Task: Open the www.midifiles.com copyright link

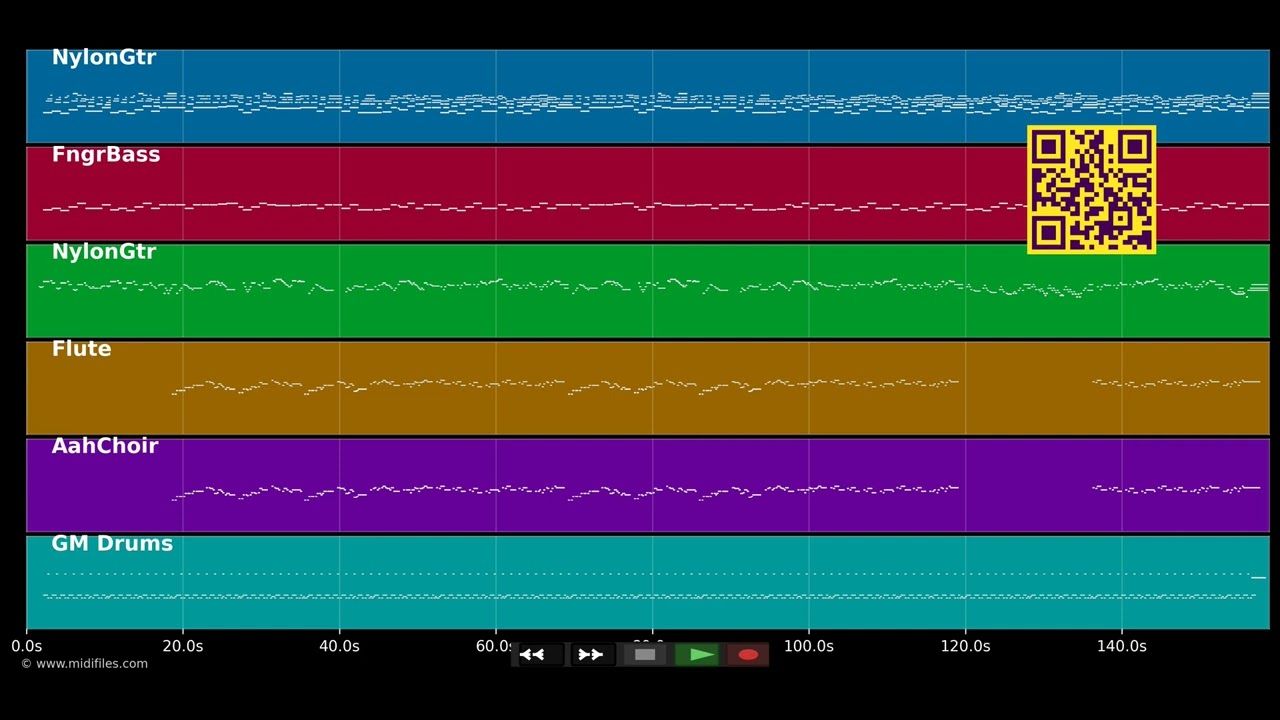Action: click(84, 664)
